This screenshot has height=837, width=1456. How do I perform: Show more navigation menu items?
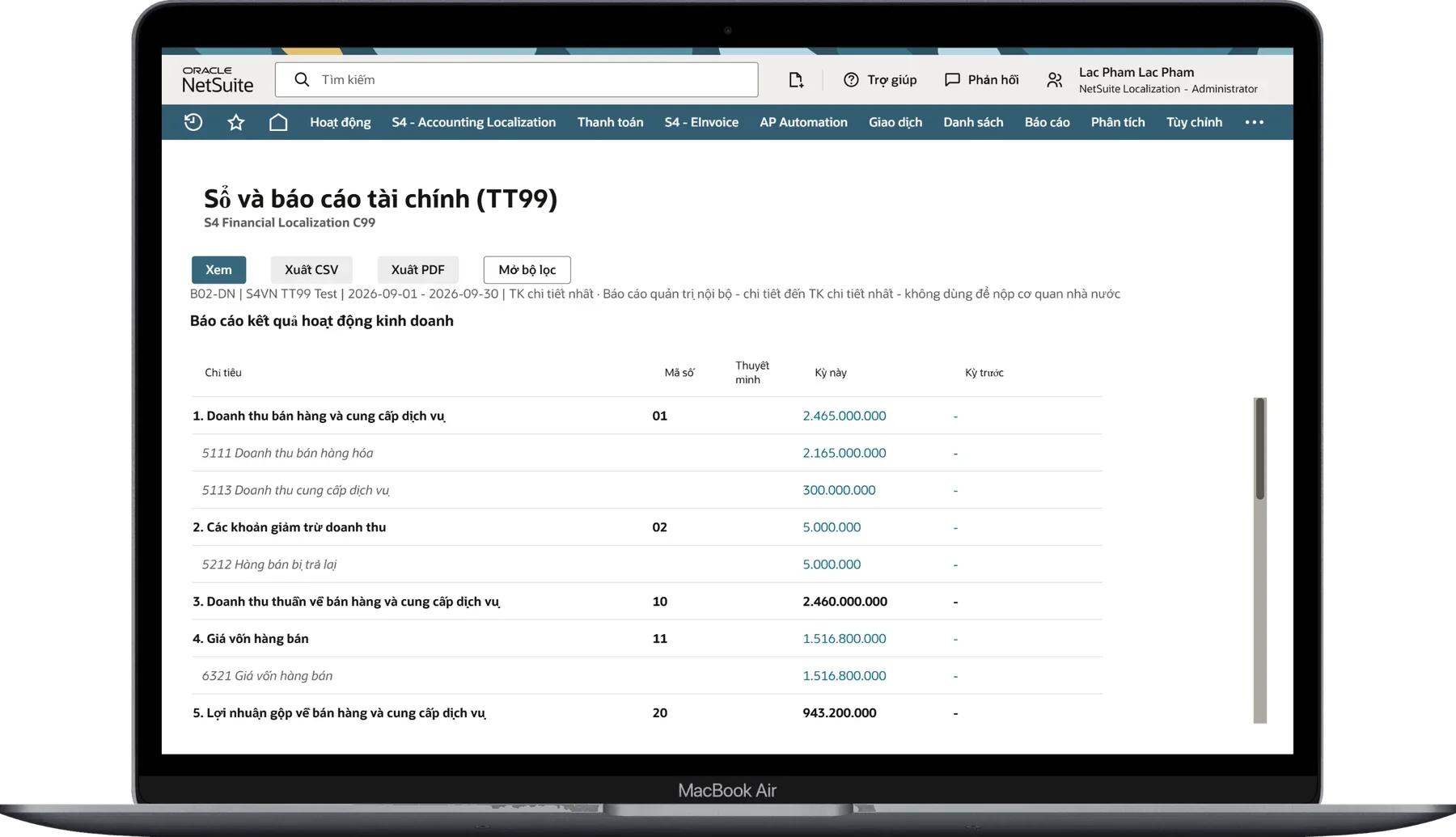pyautogui.click(x=1255, y=122)
